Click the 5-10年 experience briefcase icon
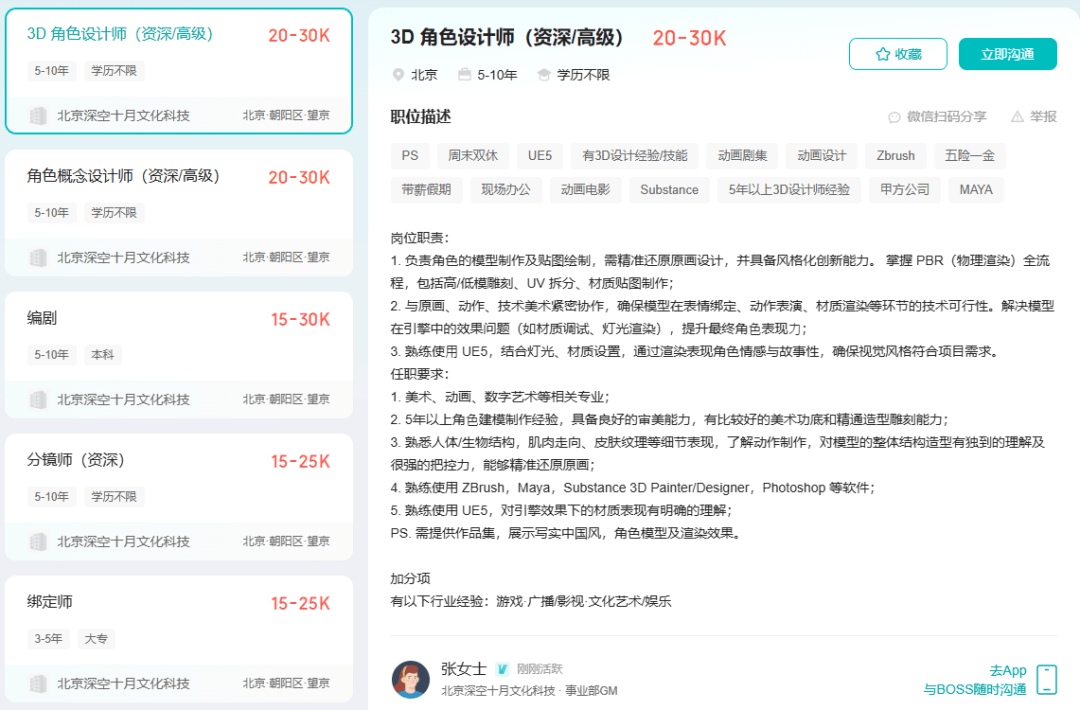 pos(464,75)
